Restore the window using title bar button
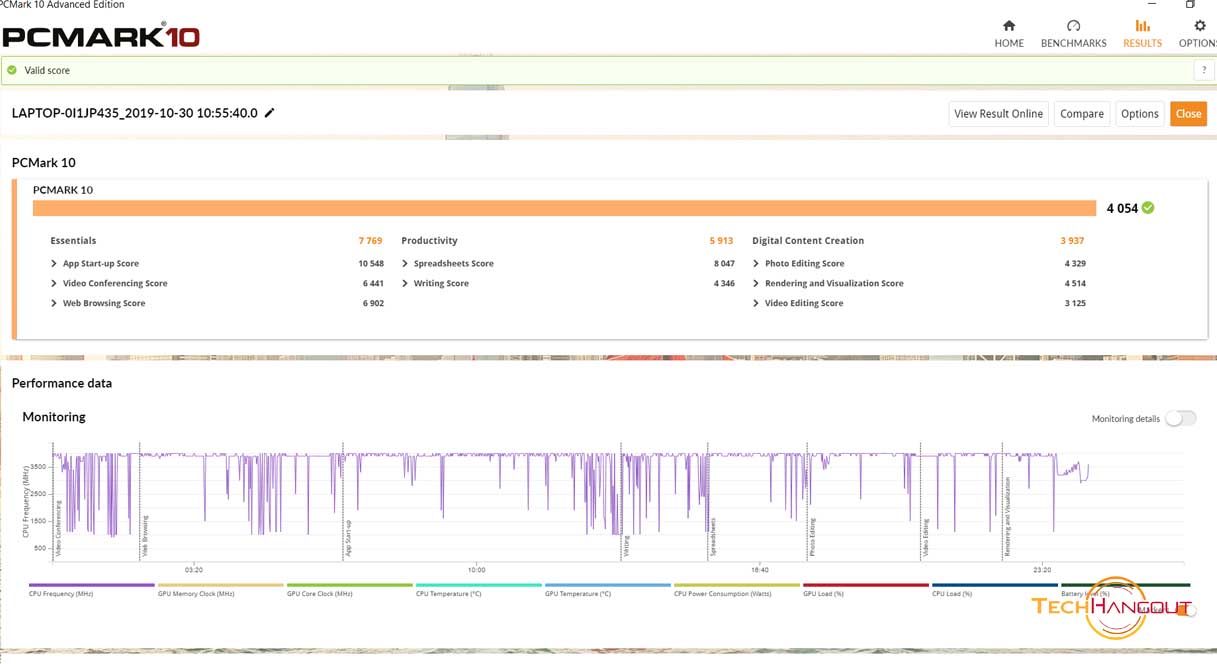 pos(1189,4)
